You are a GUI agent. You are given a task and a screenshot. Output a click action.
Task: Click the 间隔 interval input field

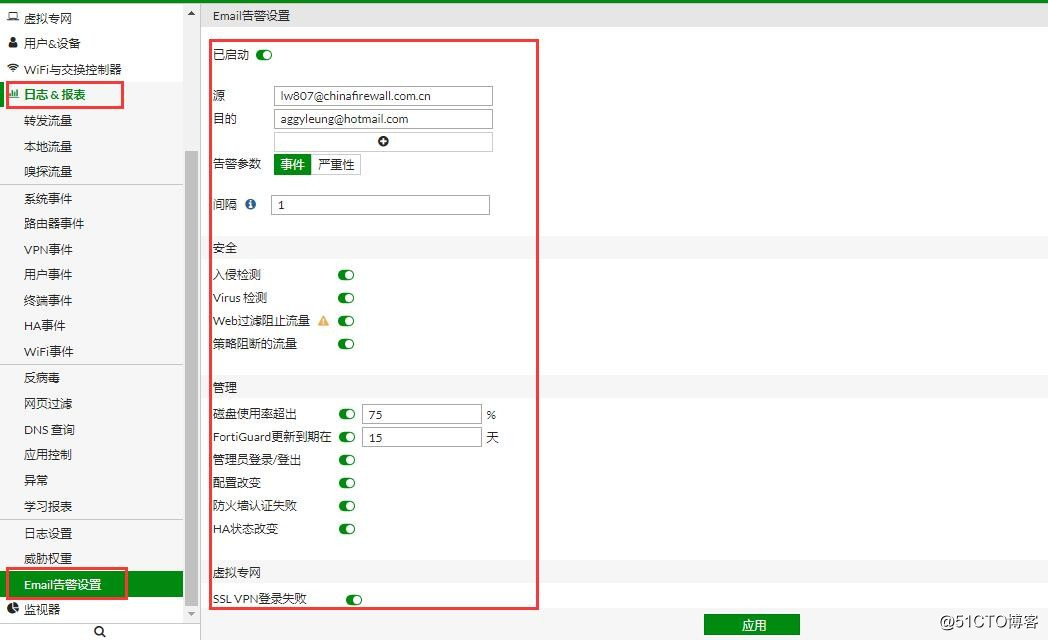click(x=380, y=204)
